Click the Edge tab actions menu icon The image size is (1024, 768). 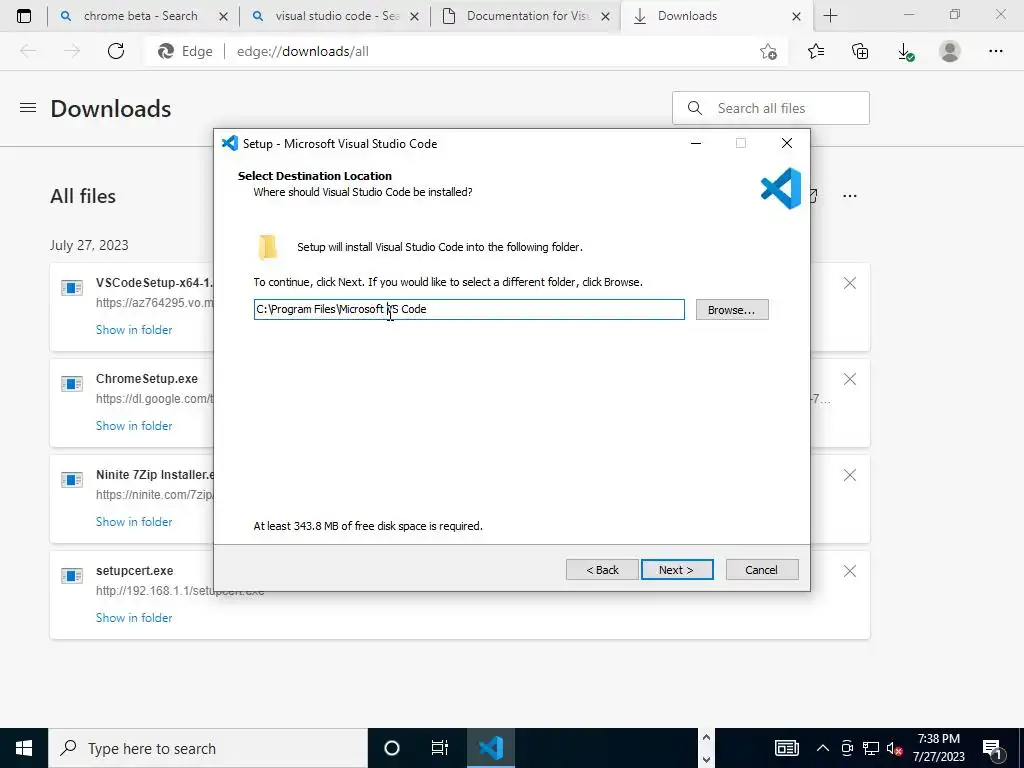[x=24, y=16]
